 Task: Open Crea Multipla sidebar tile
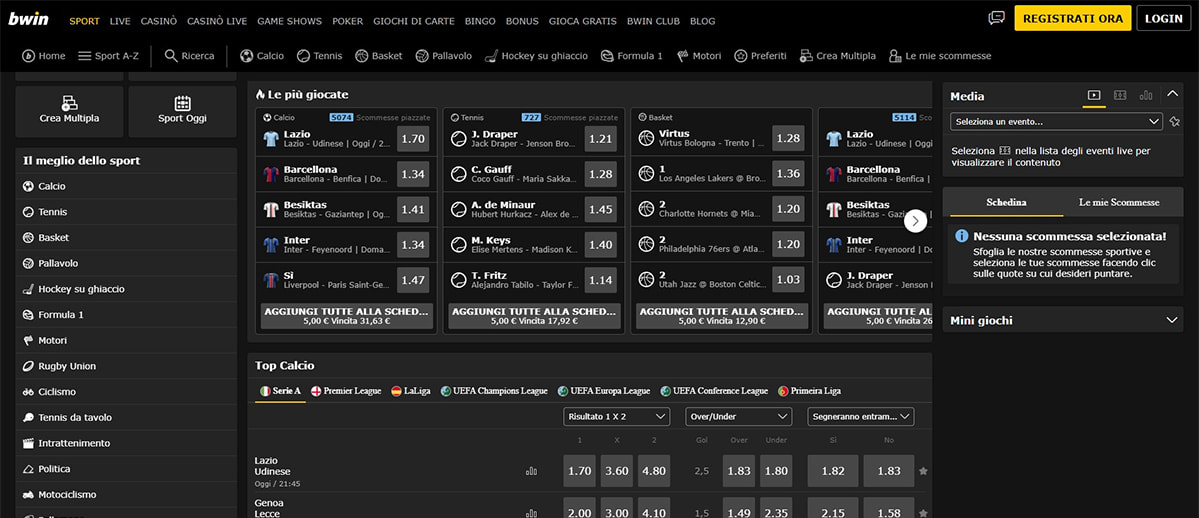pyautogui.click(x=70, y=111)
